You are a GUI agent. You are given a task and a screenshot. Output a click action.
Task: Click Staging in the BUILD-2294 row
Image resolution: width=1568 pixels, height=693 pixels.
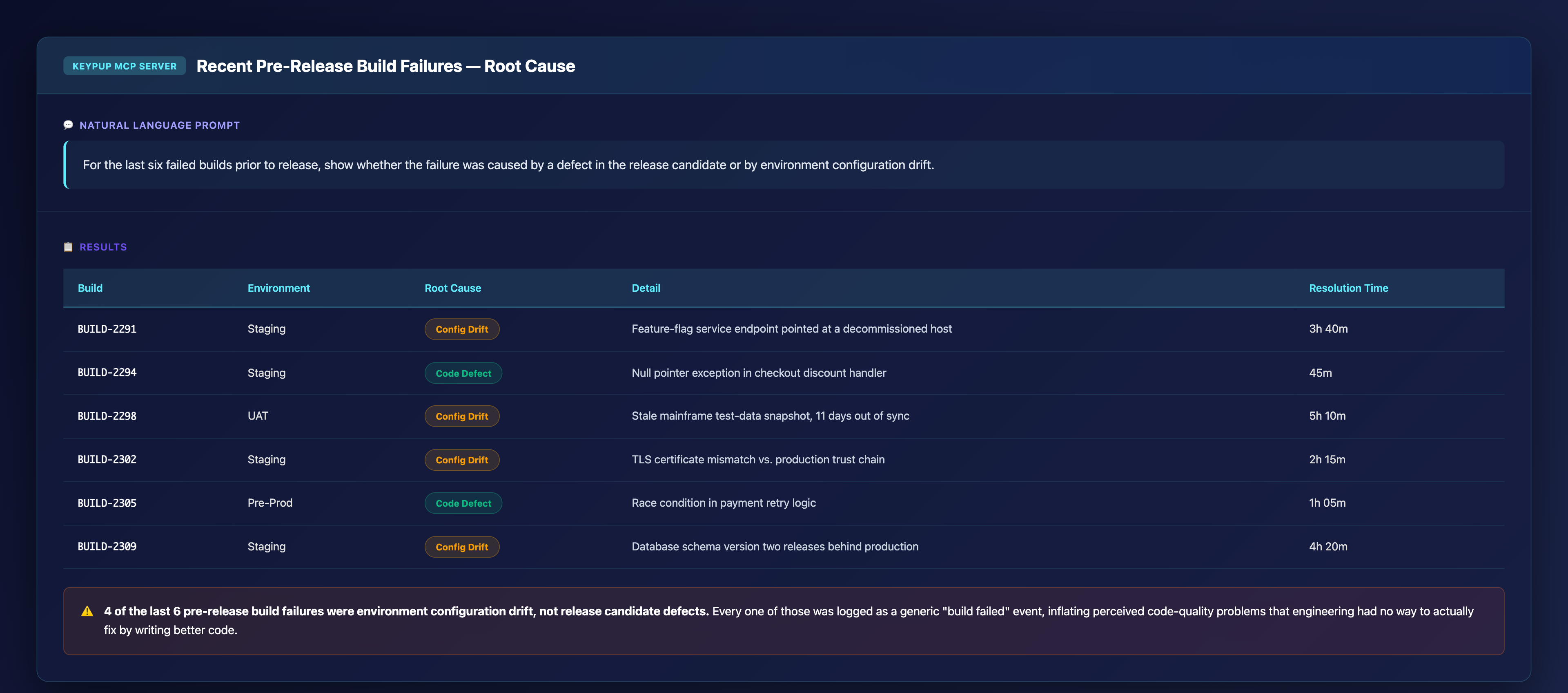coord(267,373)
